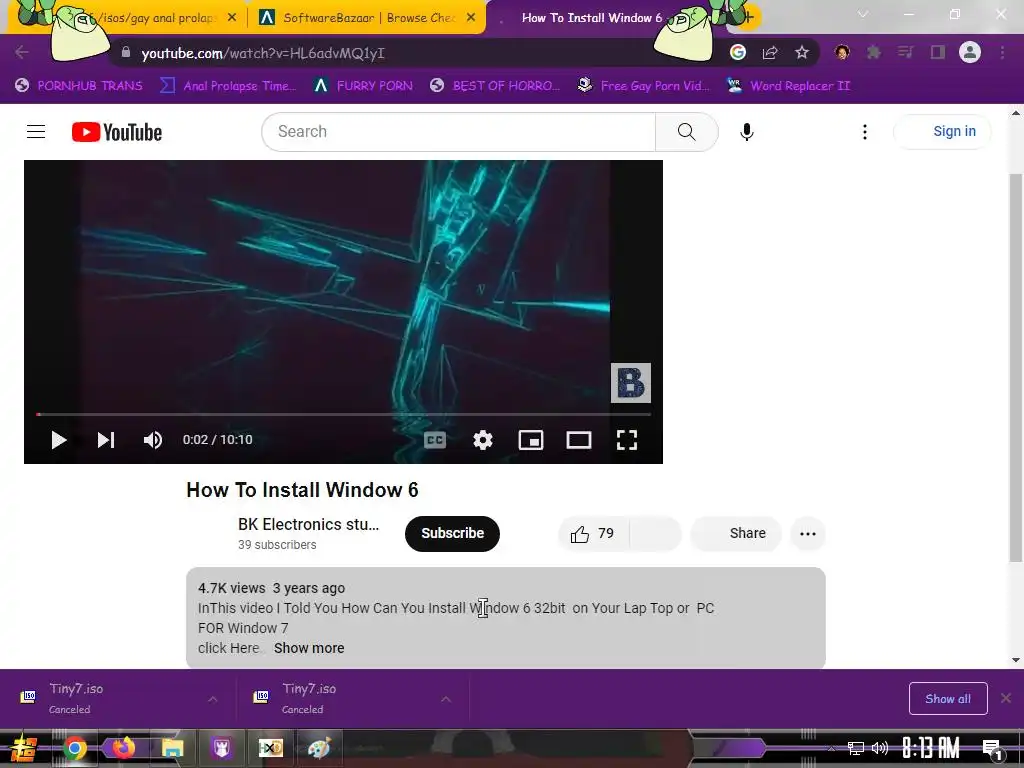
Task: Open BK Electronics channel name
Action: click(308, 524)
